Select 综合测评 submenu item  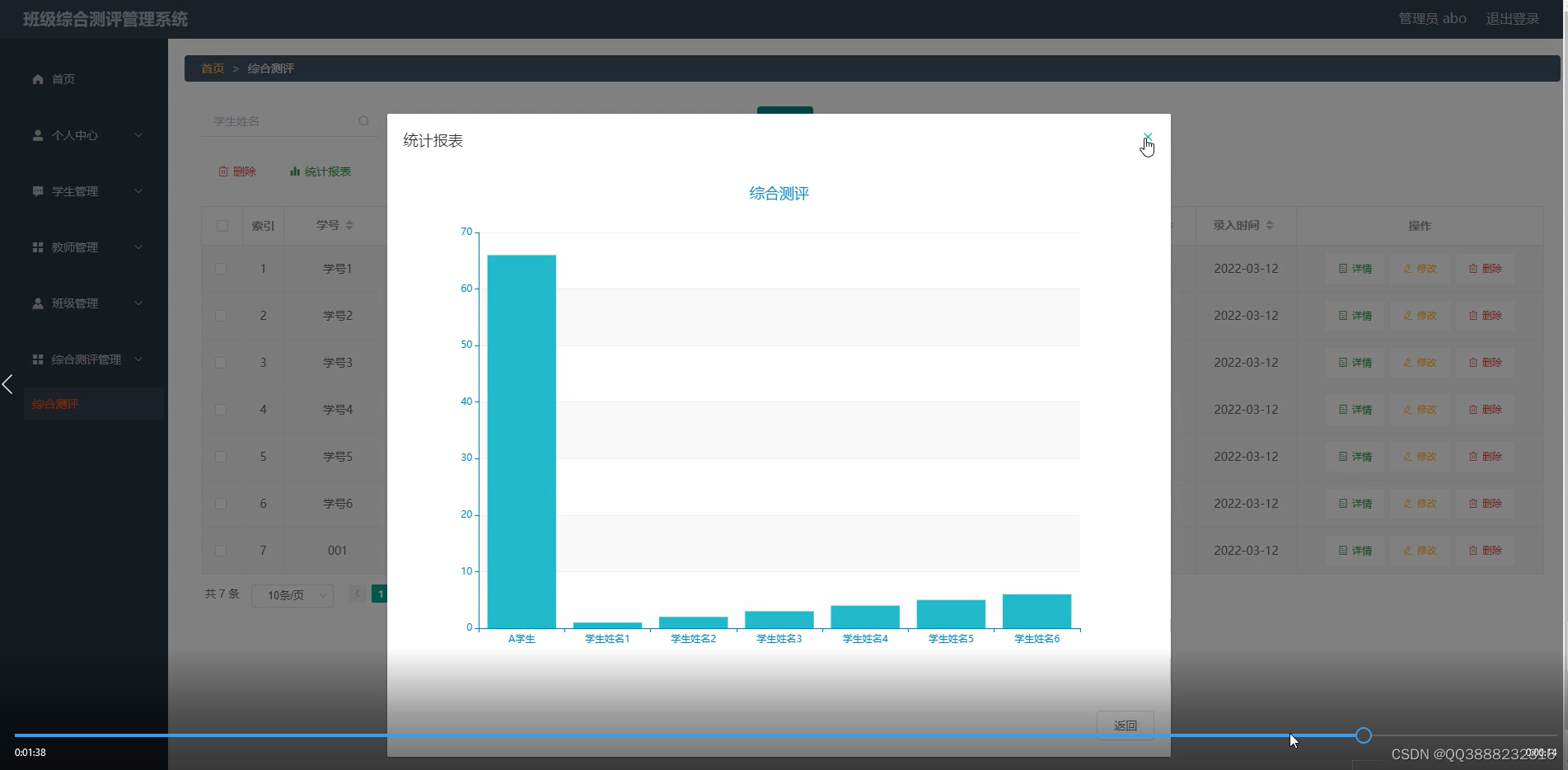pyautogui.click(x=93, y=404)
